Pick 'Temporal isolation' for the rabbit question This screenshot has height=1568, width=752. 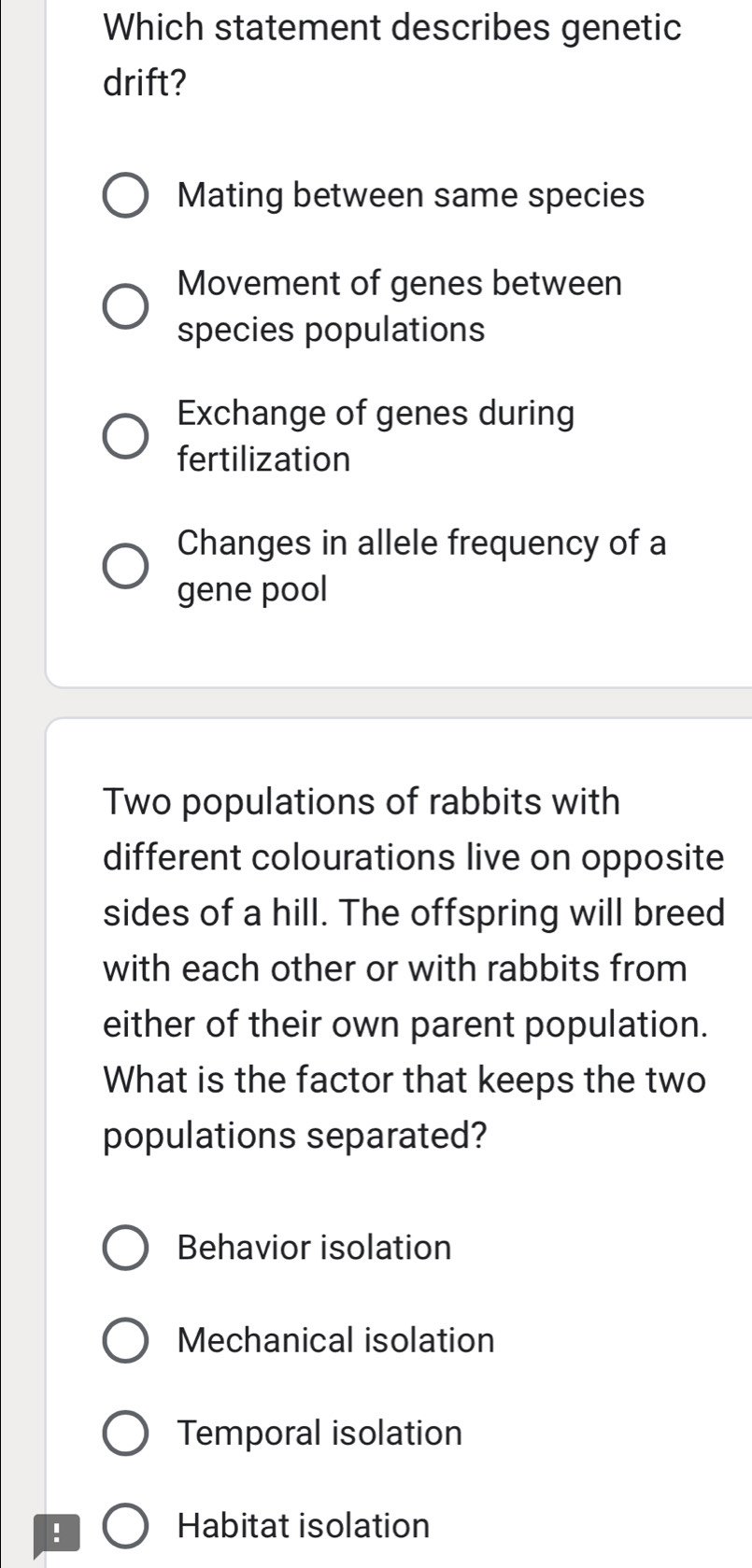(127, 1433)
